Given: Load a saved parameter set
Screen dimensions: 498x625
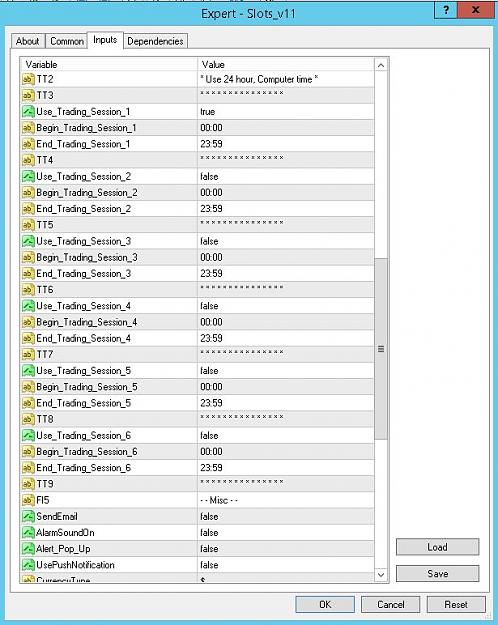Looking at the screenshot, I should [x=437, y=547].
